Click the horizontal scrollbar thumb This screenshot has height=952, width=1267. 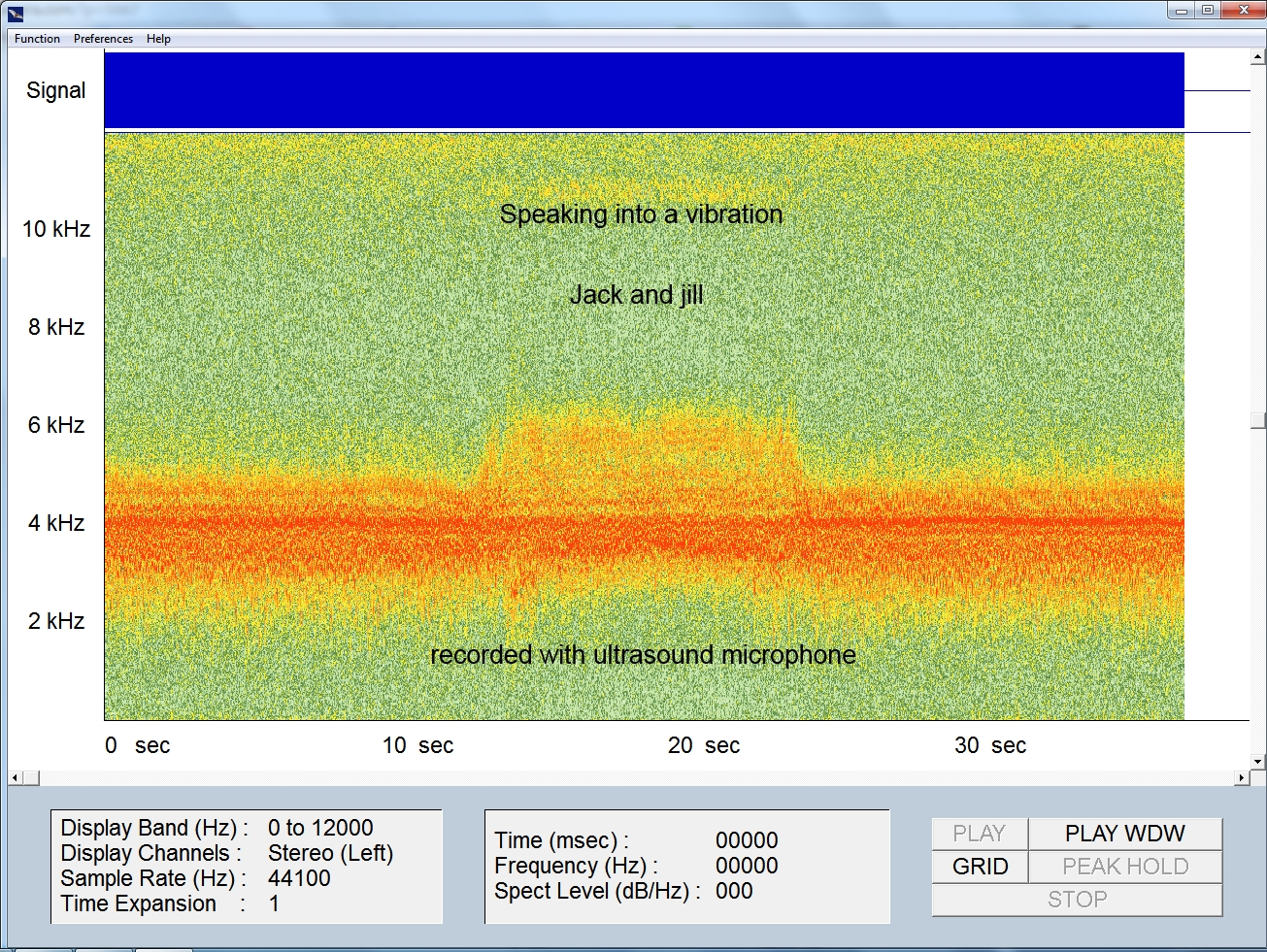(31, 777)
